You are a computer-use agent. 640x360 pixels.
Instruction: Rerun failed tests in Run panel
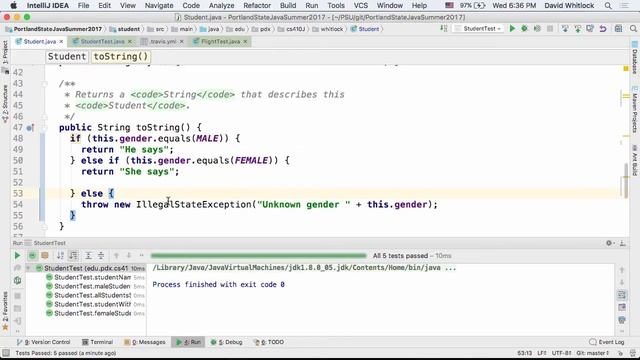[17, 268]
